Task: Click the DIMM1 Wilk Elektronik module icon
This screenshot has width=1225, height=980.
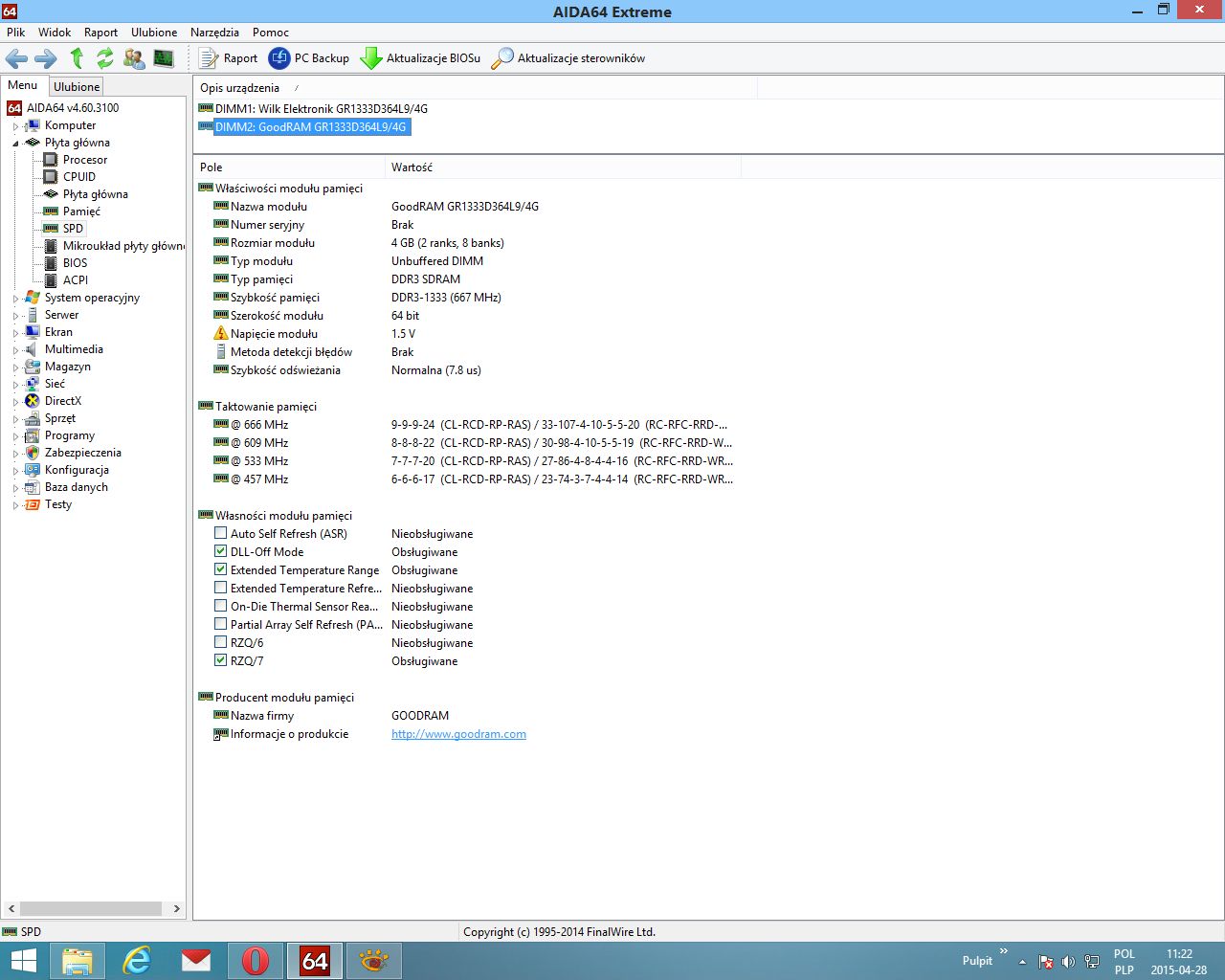Action: 205,109
